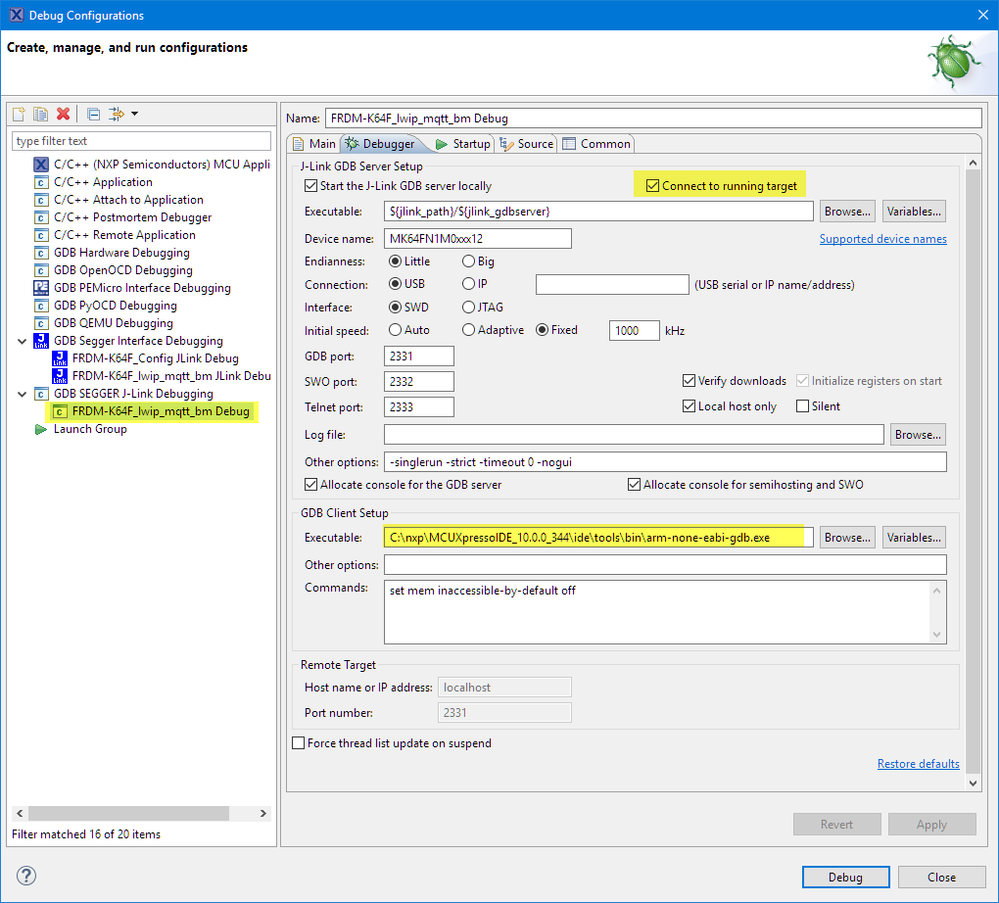Switch to the Source tab
The image size is (999, 903).
pos(527,144)
